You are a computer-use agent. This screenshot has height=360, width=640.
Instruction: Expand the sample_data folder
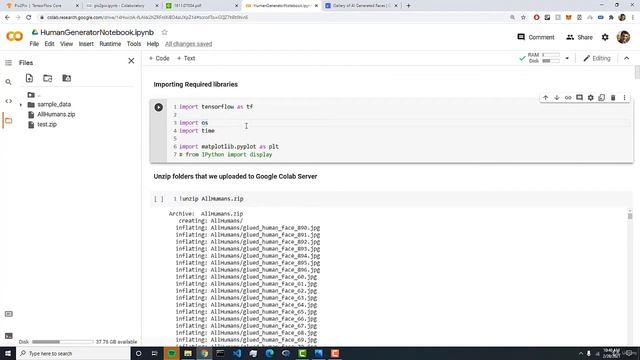click(21, 105)
